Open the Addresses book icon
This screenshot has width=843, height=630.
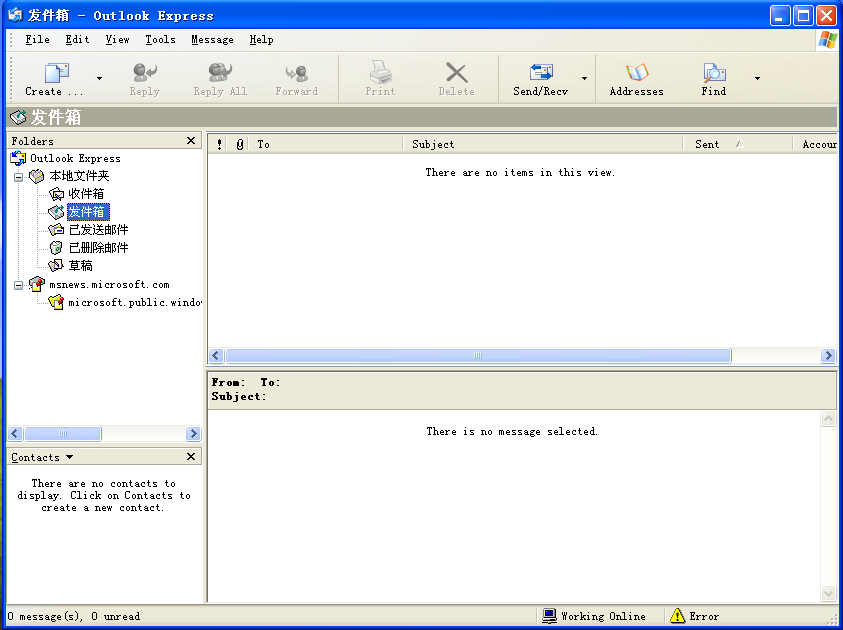[636, 73]
